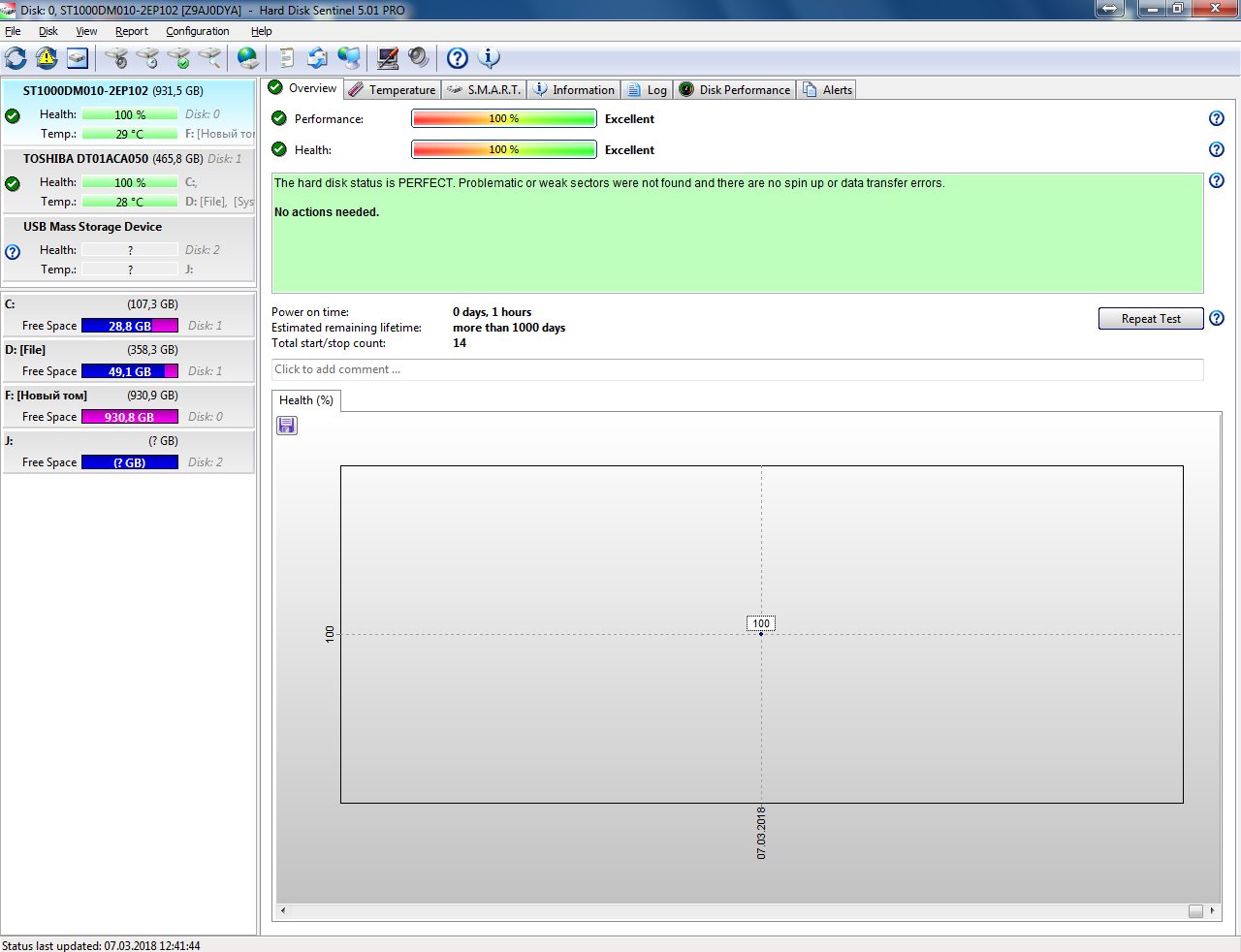
Task: Open the Report menu
Action: tap(131, 31)
